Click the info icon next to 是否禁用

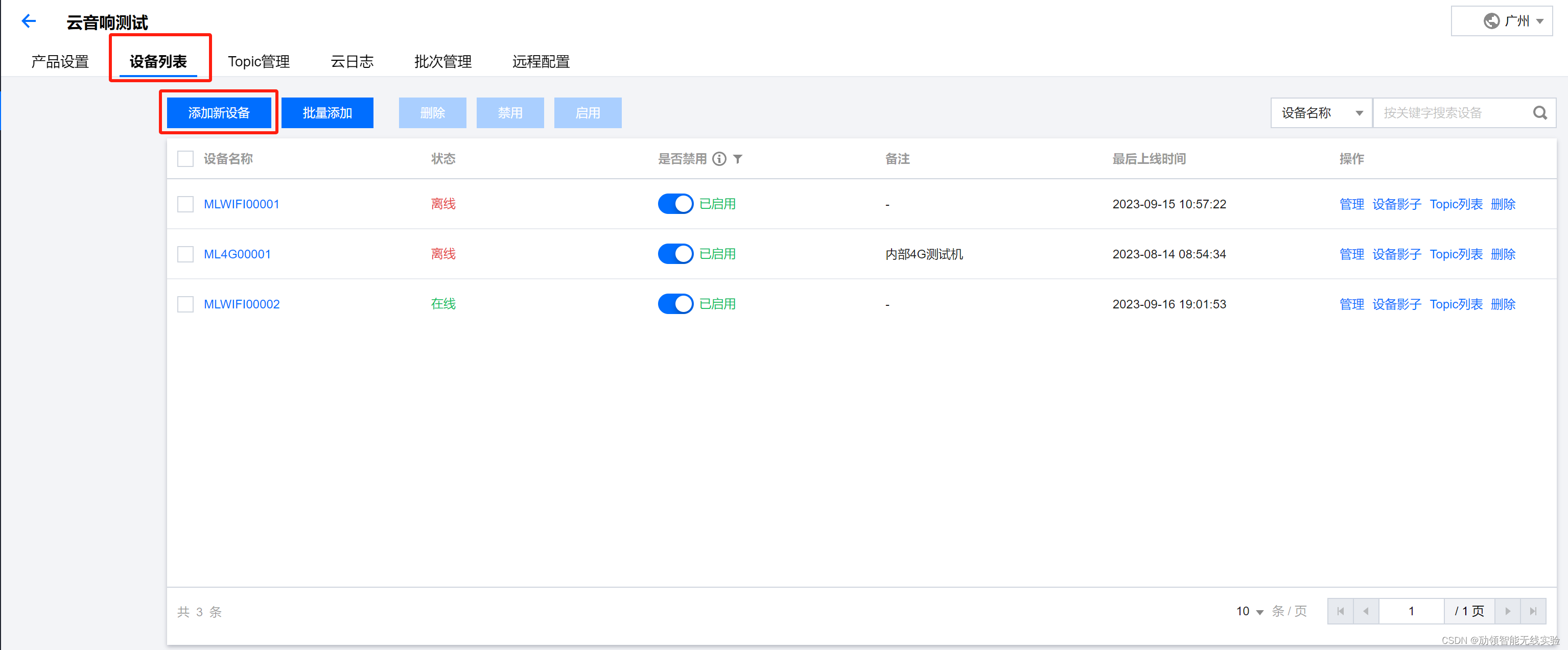[720, 159]
